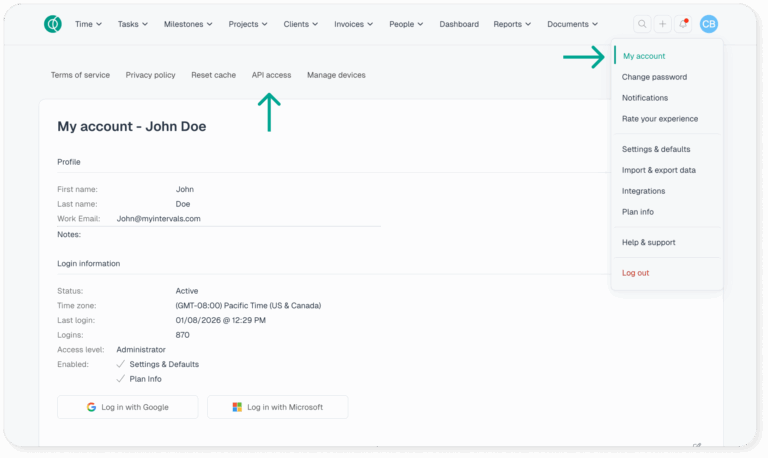This screenshot has width=768, height=458.
Task: Expand the People menu
Action: (406, 24)
